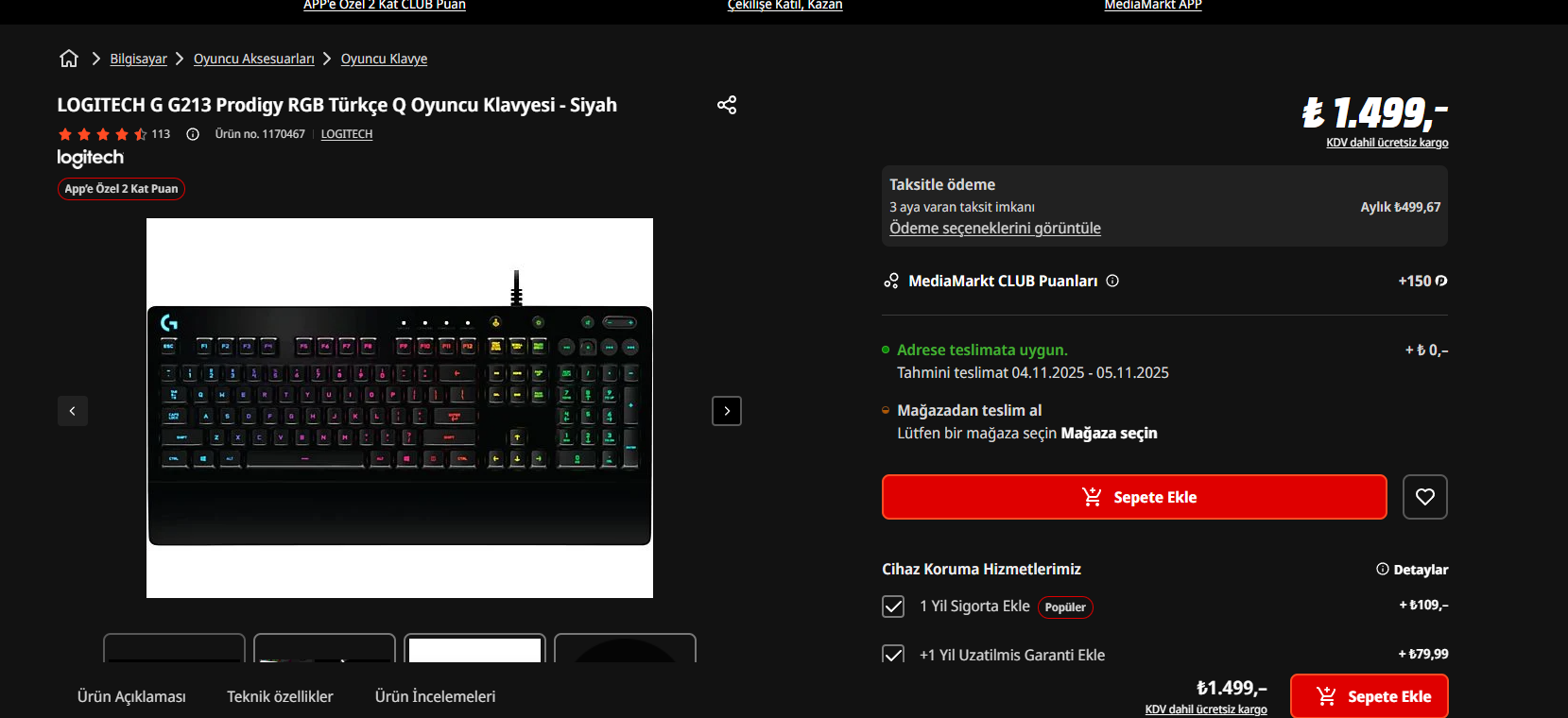Open the Oyuncu Klavye breadcrumb link
This screenshot has height=718, width=1568.
click(x=384, y=59)
